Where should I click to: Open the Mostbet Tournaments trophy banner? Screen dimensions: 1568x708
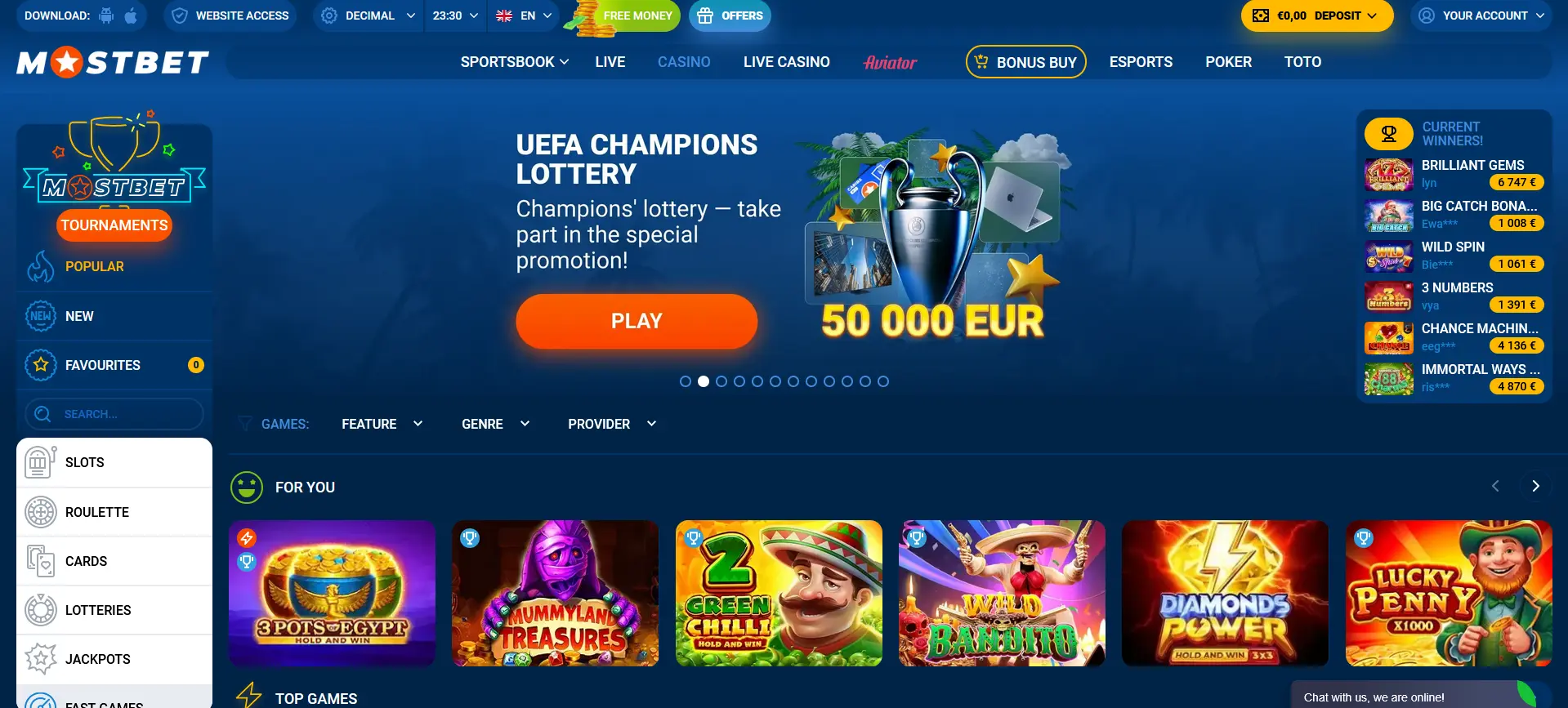114,181
